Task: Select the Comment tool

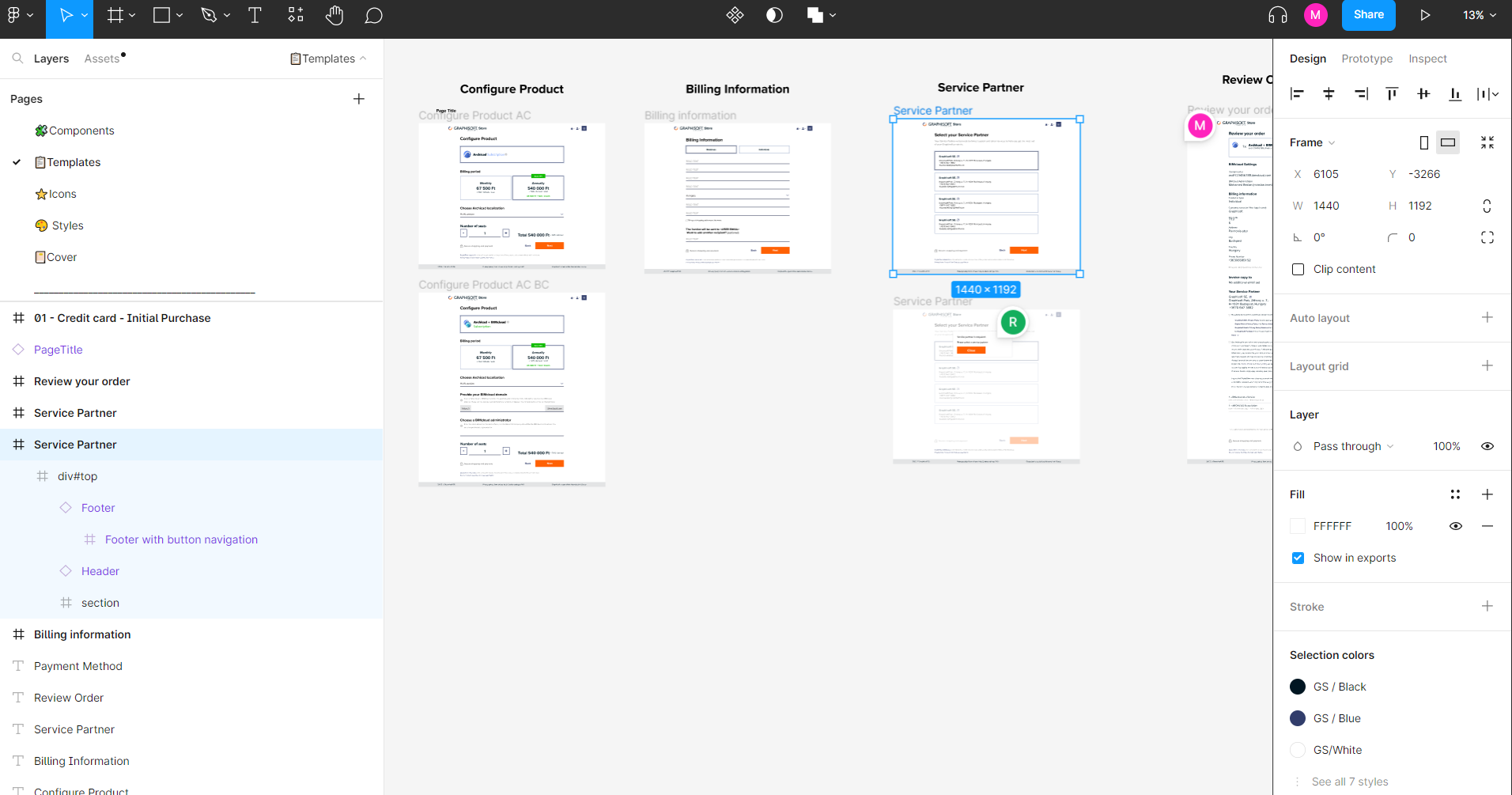Action: 373,16
